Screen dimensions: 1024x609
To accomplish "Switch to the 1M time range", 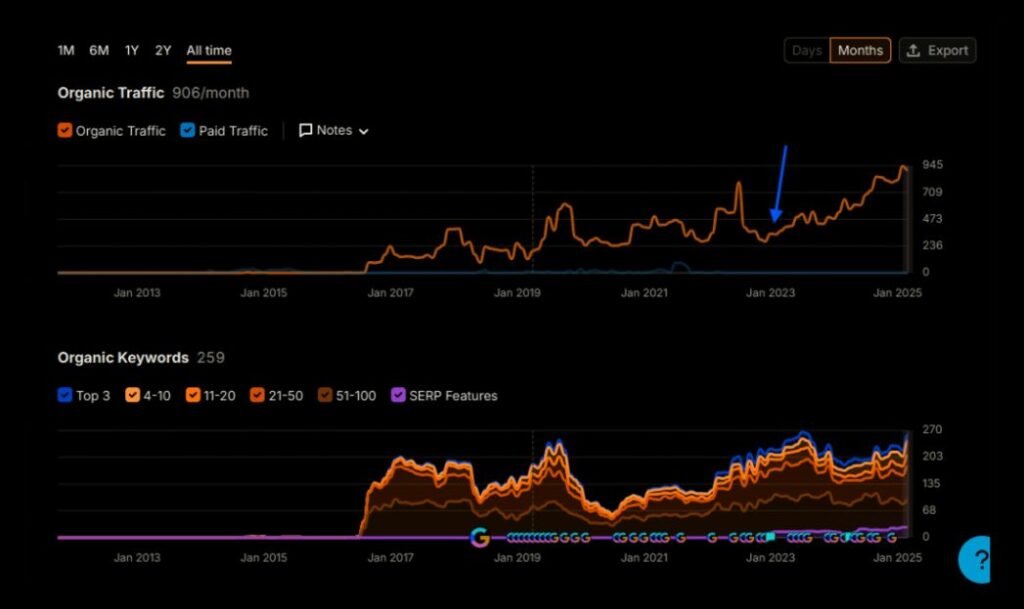I will 66,50.
